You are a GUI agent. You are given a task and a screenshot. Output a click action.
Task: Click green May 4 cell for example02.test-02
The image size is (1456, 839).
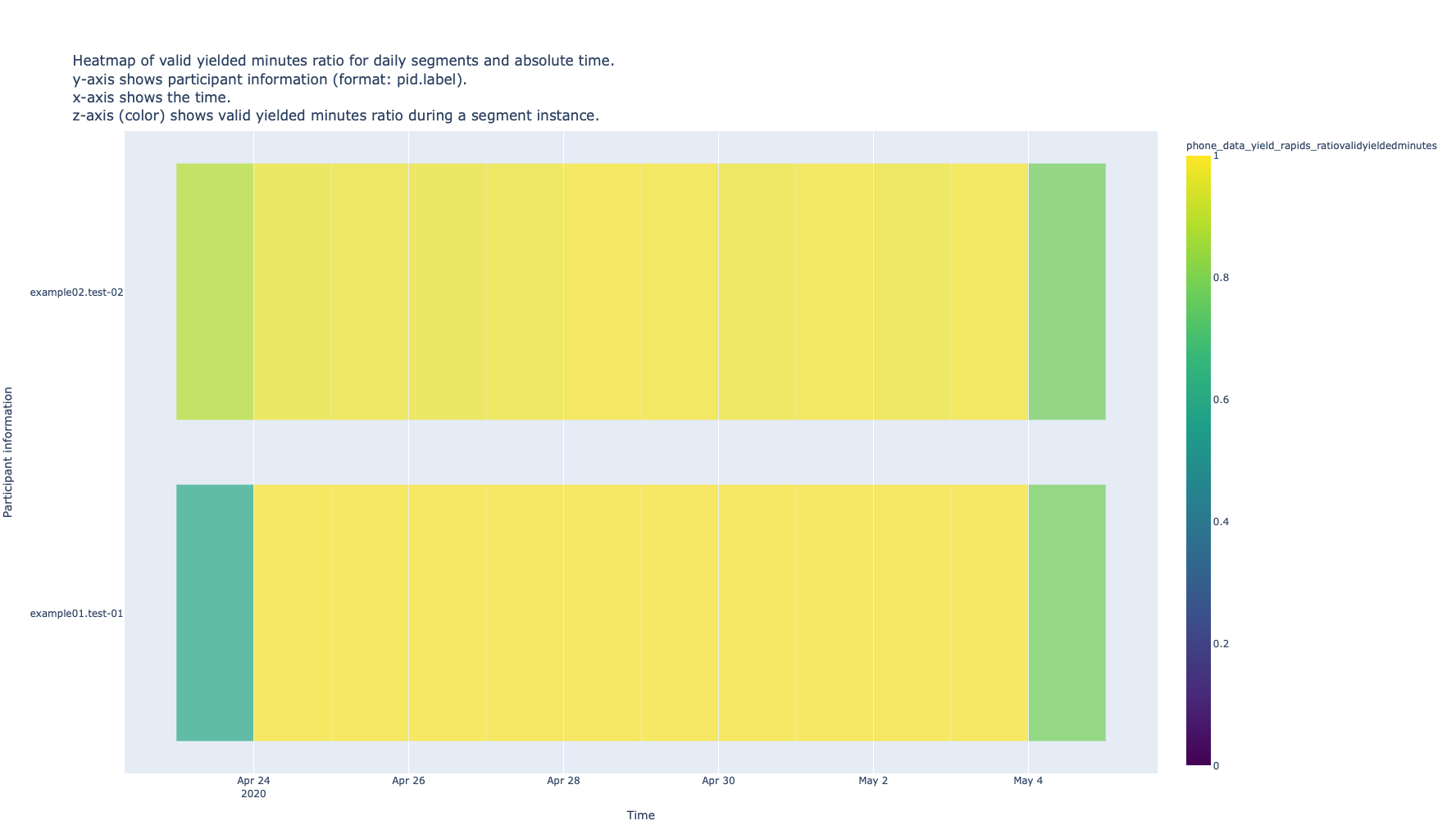[1067, 291]
